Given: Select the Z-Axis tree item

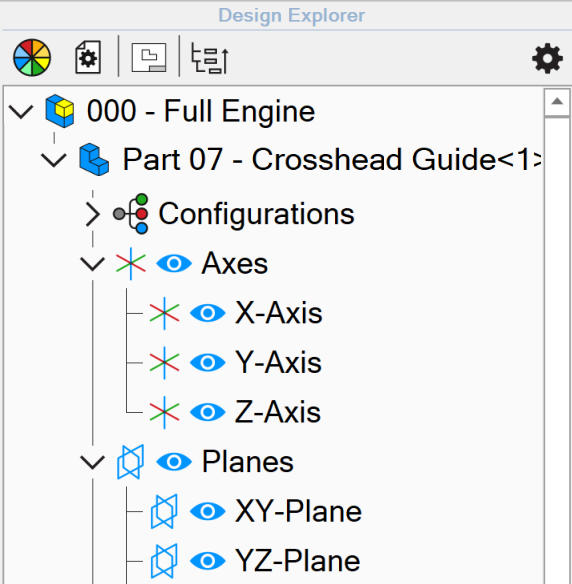Looking at the screenshot, I should tap(278, 412).
